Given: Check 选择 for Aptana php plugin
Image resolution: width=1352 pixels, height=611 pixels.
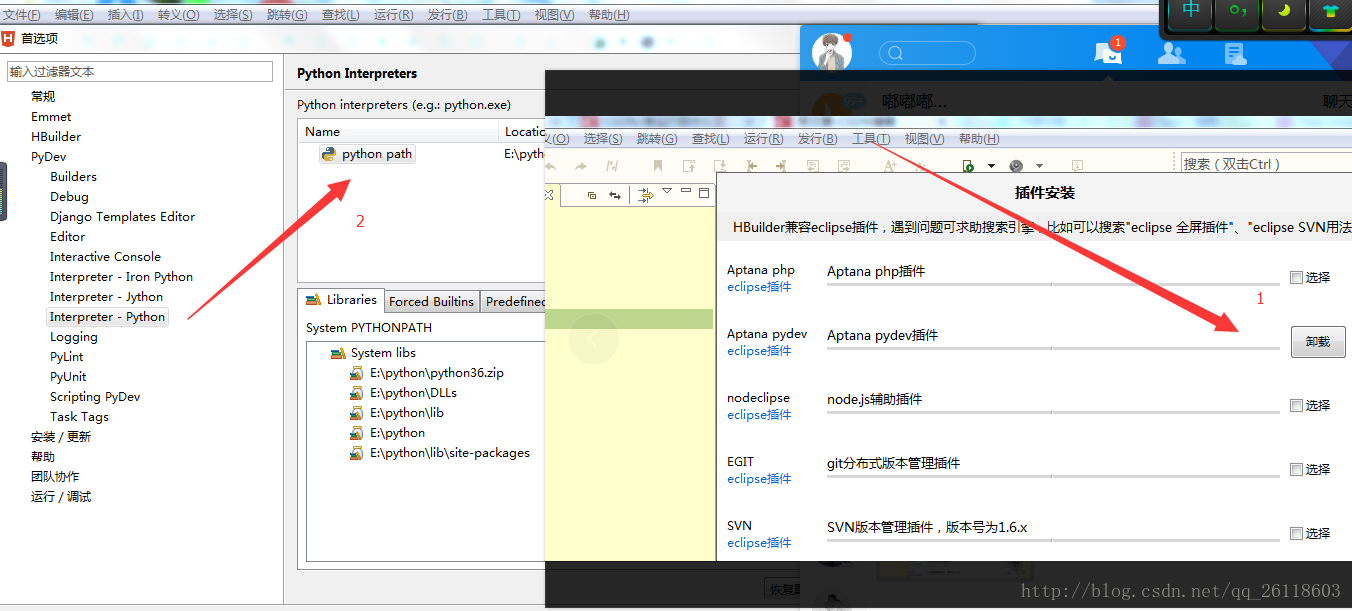Looking at the screenshot, I should [1296, 277].
